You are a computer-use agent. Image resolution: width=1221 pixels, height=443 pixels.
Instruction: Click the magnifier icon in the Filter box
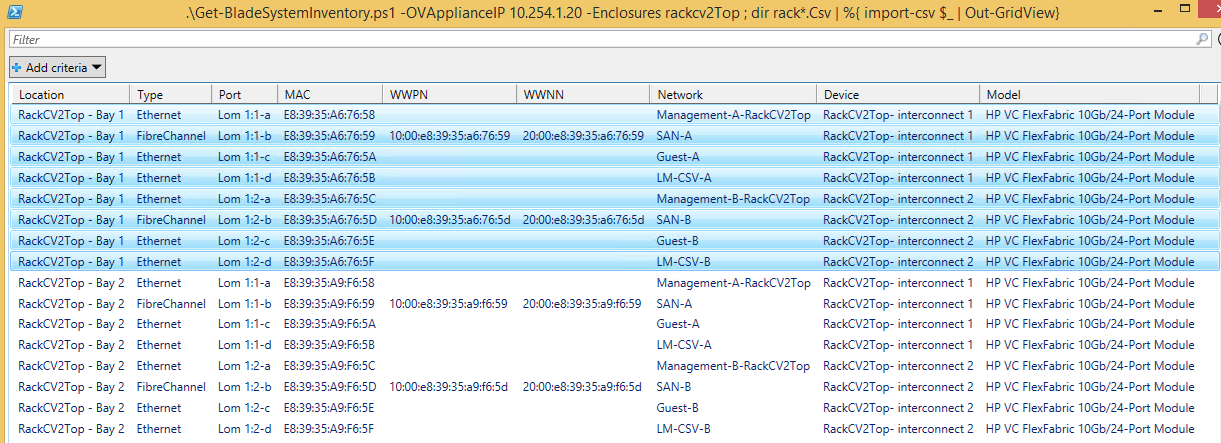point(1202,39)
